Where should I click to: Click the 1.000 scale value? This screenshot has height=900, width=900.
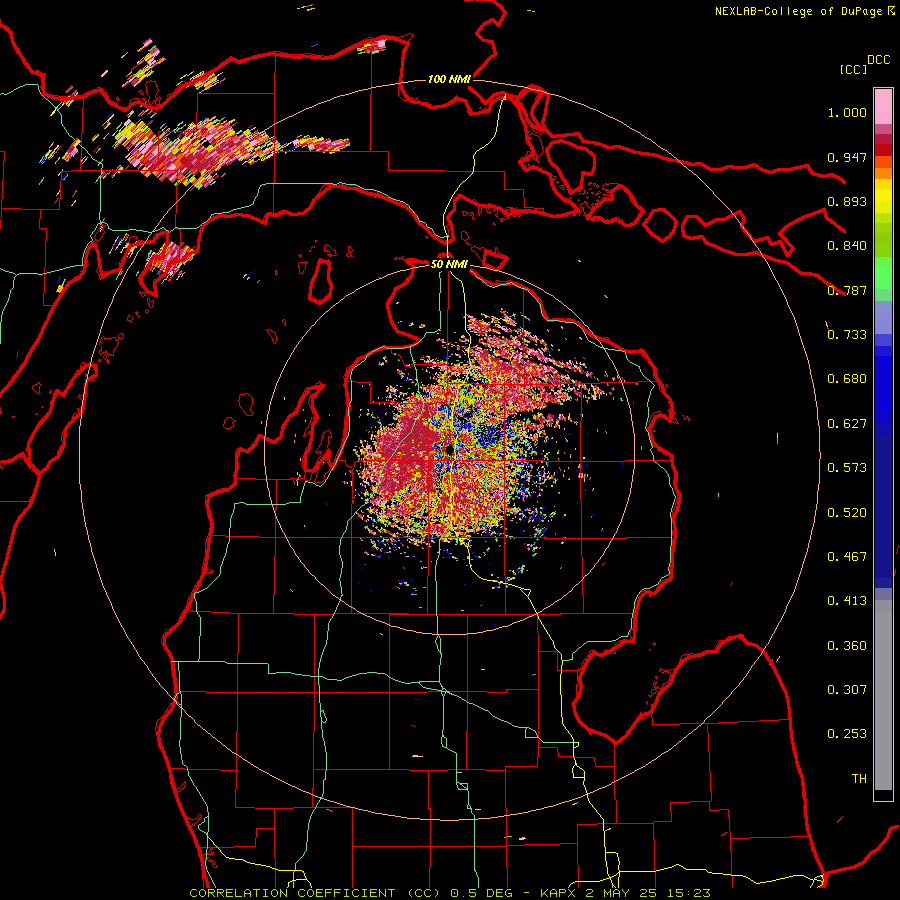click(x=847, y=112)
